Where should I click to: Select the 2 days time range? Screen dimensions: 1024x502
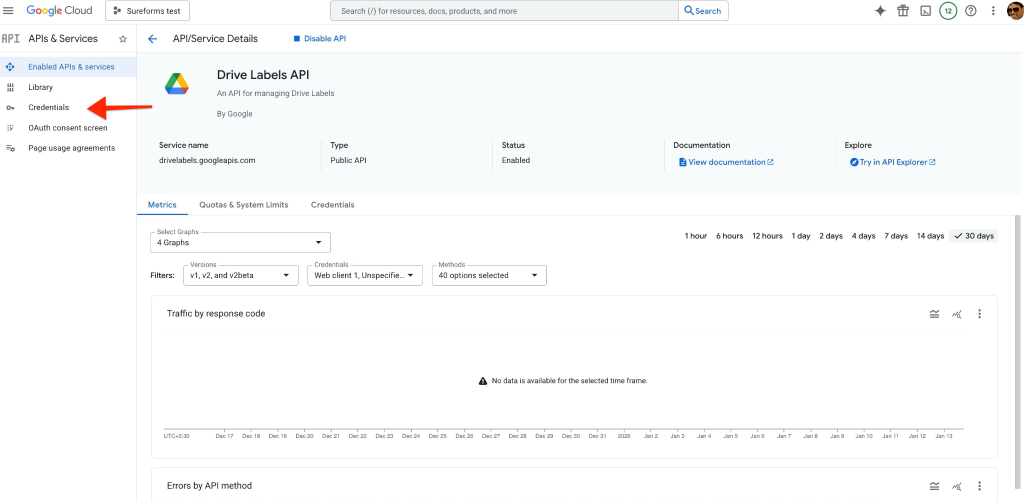831,236
